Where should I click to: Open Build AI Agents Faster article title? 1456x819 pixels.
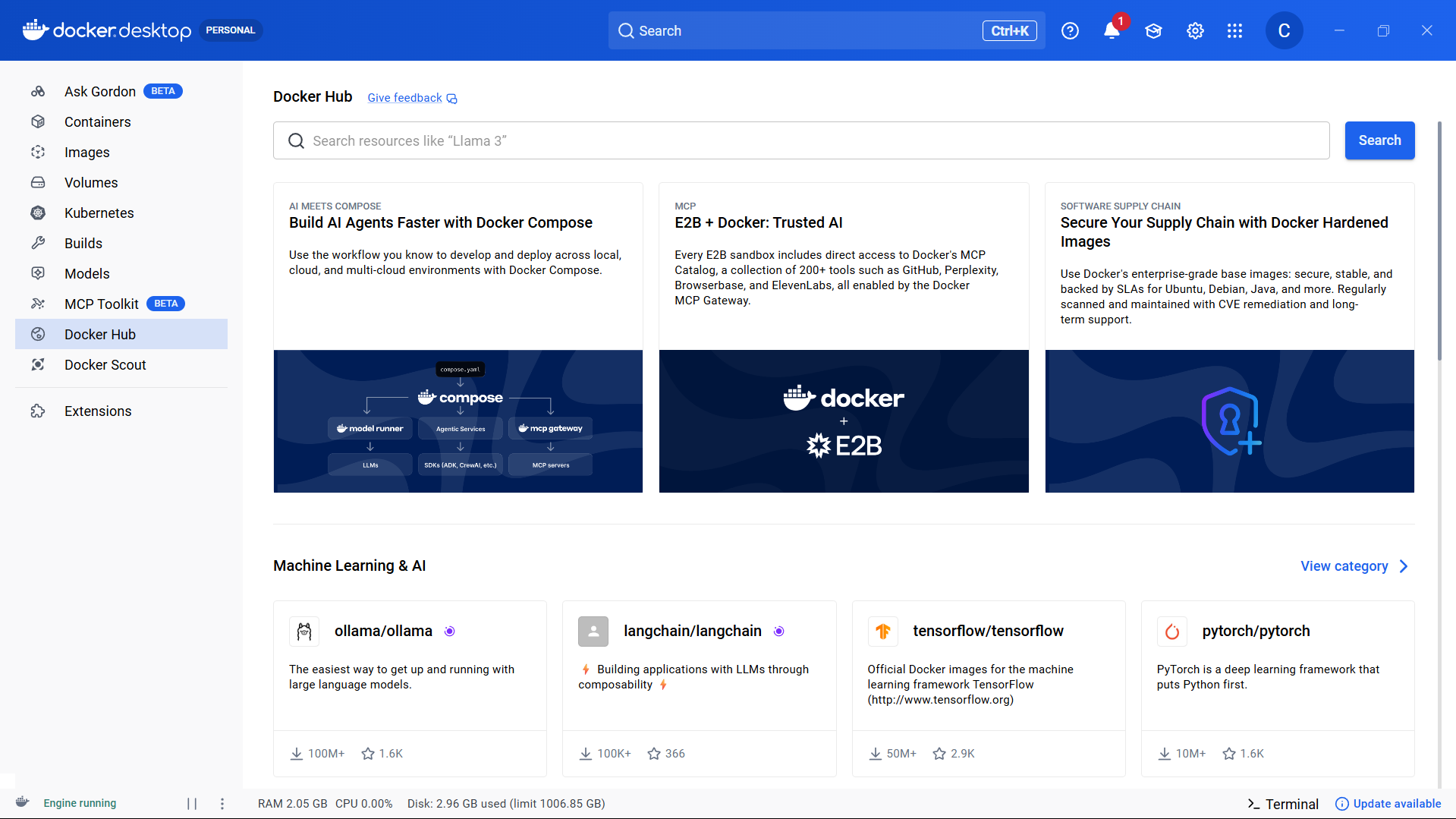(441, 222)
